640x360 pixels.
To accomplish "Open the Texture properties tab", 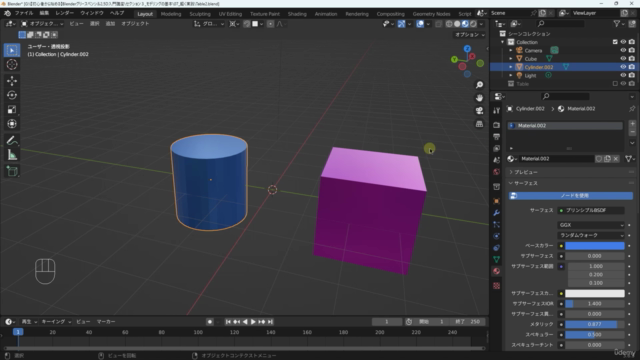I will click(496, 285).
